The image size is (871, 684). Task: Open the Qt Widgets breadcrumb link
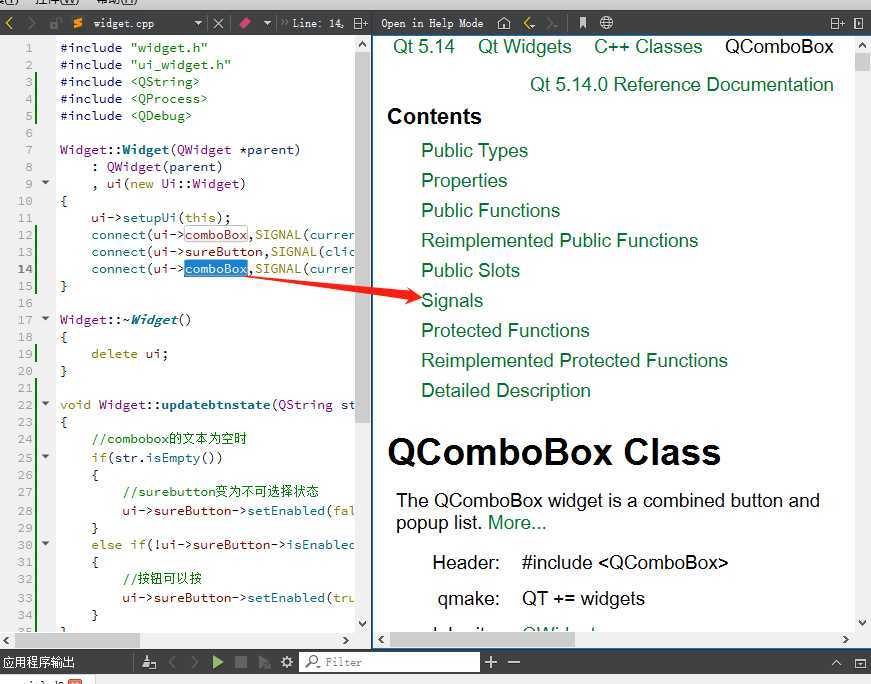click(x=524, y=47)
